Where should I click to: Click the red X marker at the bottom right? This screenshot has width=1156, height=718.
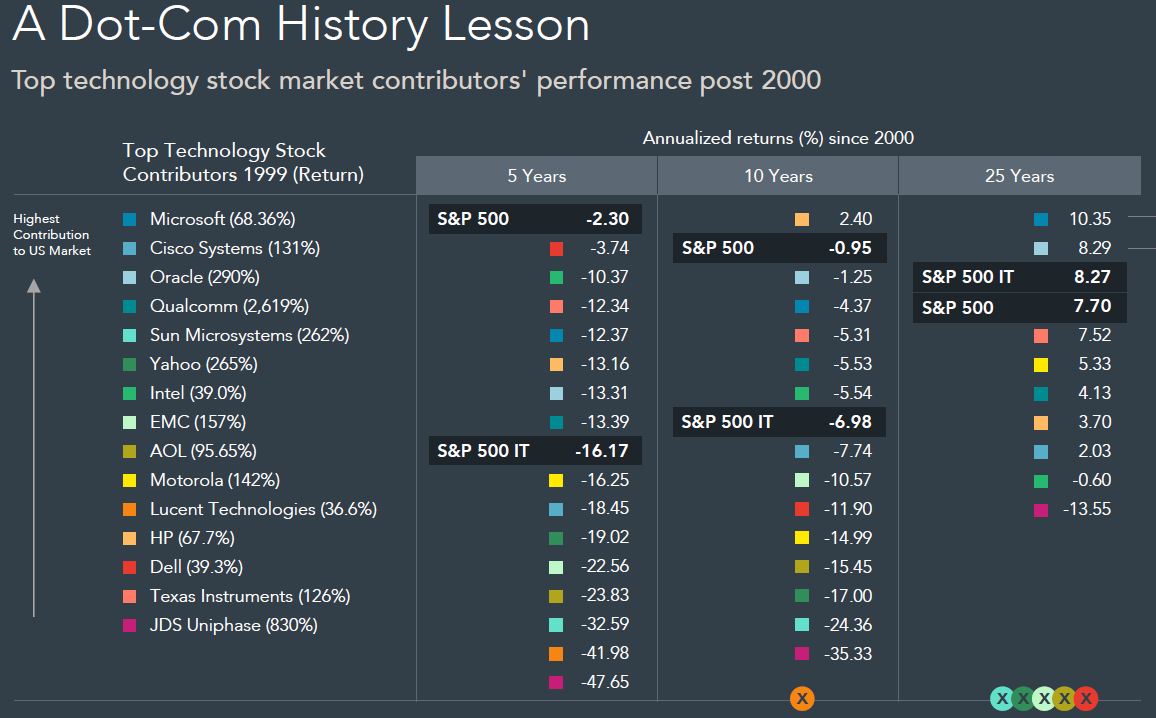(x=1086, y=698)
